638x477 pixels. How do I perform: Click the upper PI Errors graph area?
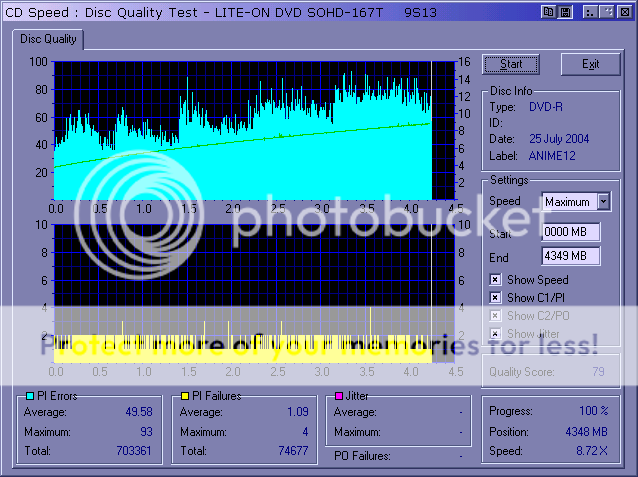pos(254,130)
